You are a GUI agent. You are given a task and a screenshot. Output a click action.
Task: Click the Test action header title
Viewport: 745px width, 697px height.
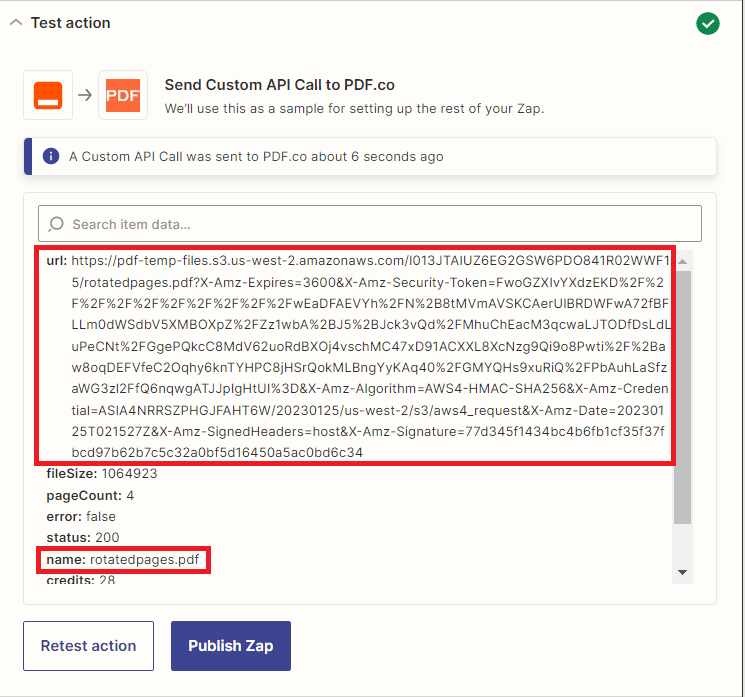(x=71, y=23)
